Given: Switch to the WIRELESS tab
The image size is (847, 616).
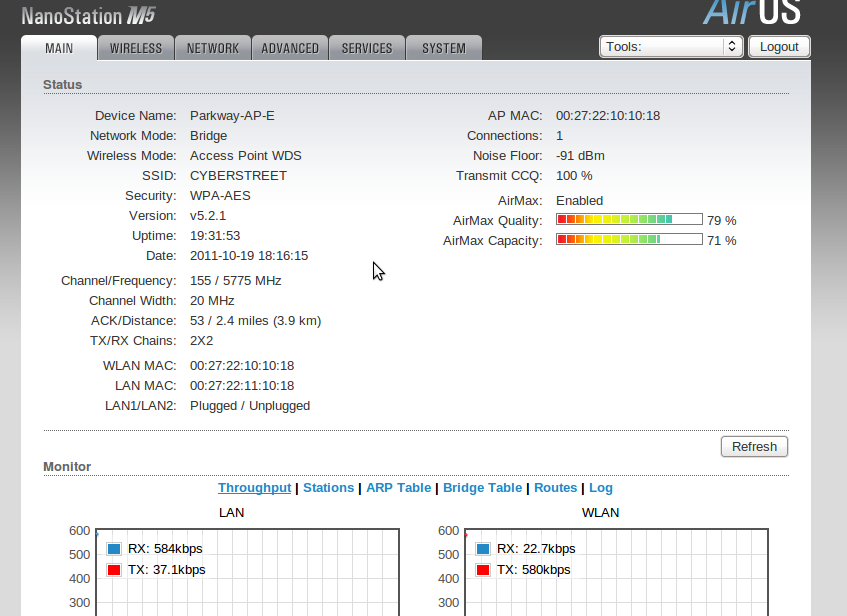Looking at the screenshot, I should pyautogui.click(x=136, y=48).
